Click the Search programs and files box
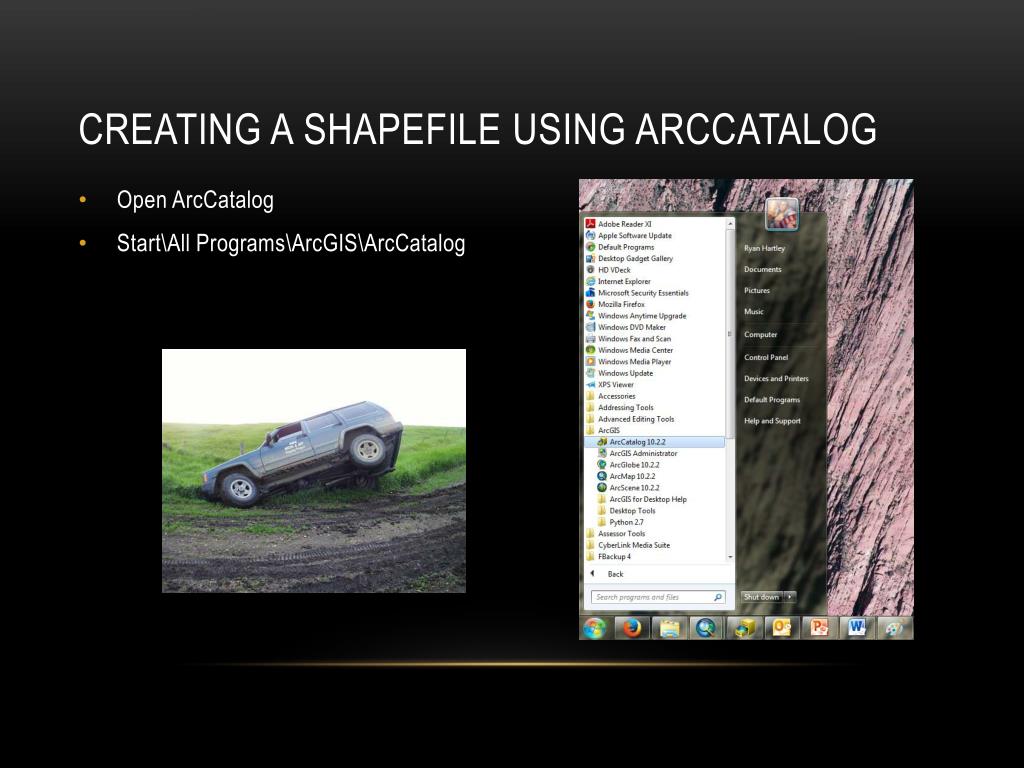The width and height of the screenshot is (1024, 768). pyautogui.click(x=658, y=597)
